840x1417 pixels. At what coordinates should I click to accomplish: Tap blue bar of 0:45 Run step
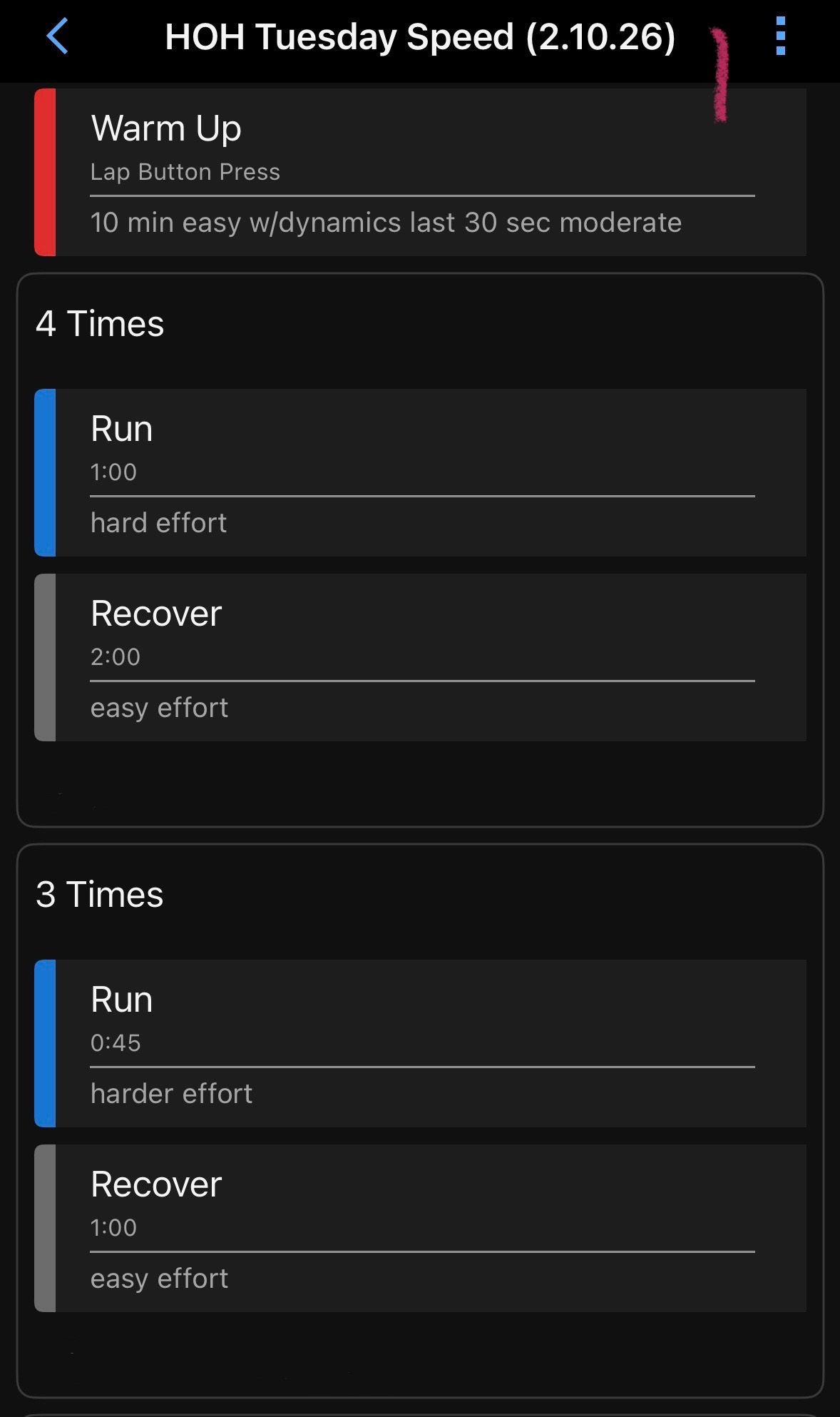click(x=45, y=1043)
